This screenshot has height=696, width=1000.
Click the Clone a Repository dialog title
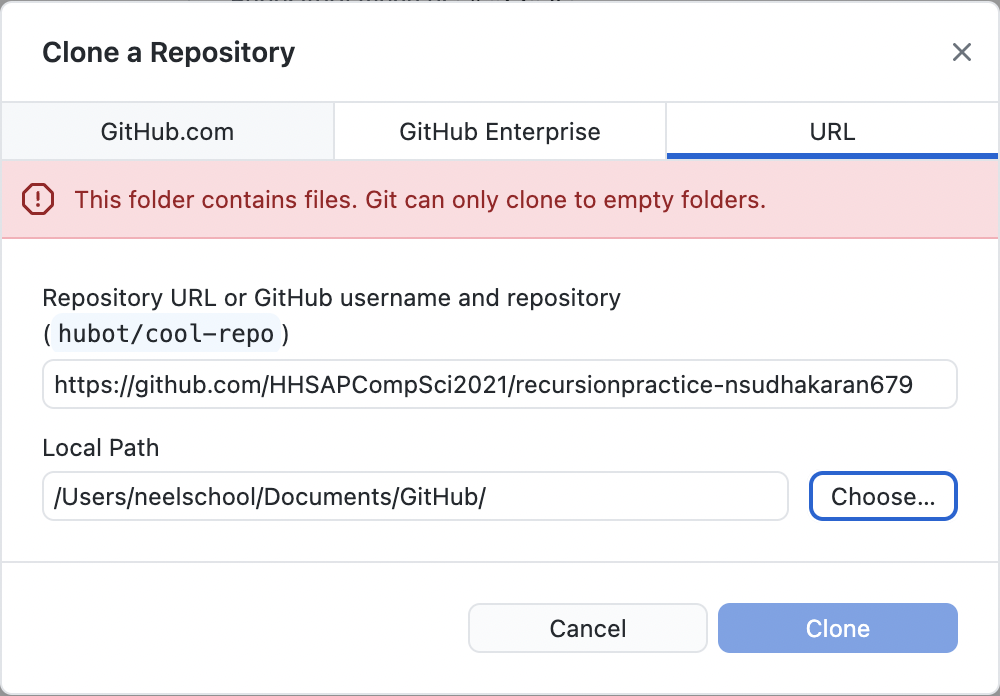tap(168, 52)
